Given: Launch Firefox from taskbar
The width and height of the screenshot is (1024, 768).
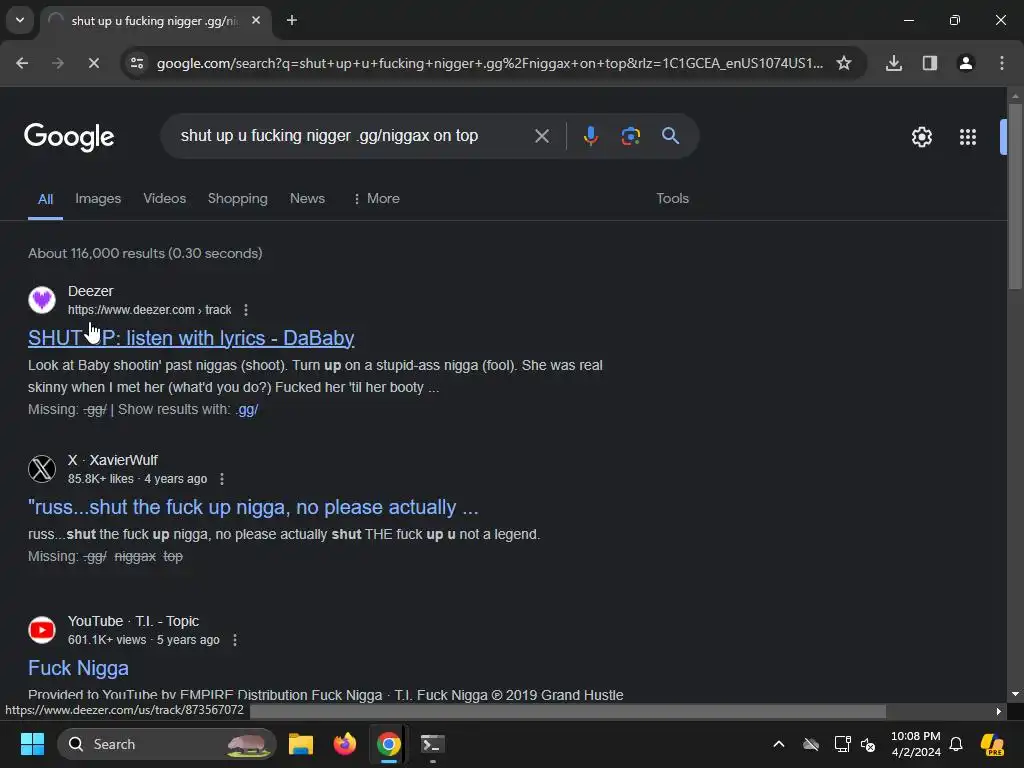Looking at the screenshot, I should (345, 744).
